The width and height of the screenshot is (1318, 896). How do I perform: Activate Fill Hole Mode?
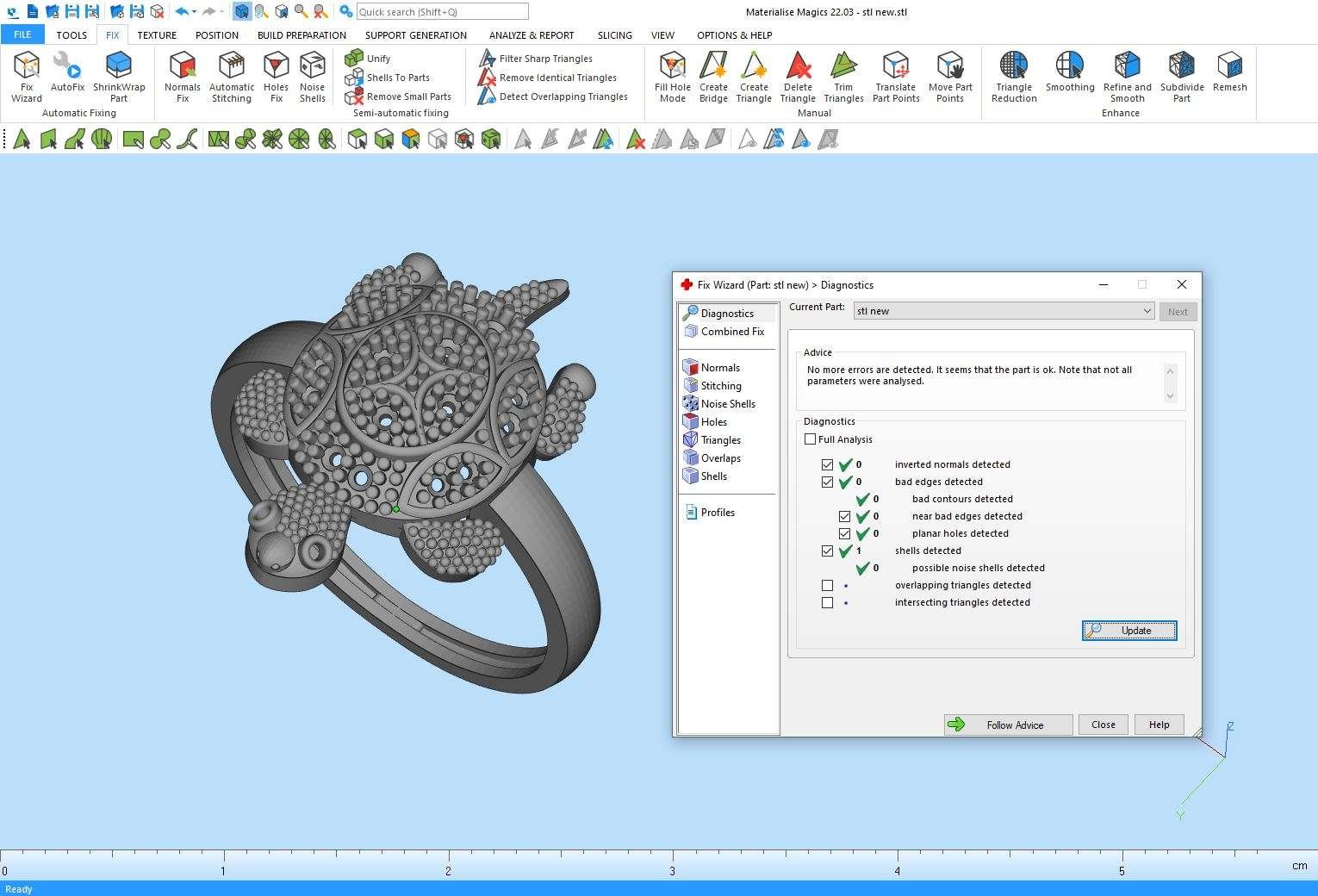(x=672, y=75)
